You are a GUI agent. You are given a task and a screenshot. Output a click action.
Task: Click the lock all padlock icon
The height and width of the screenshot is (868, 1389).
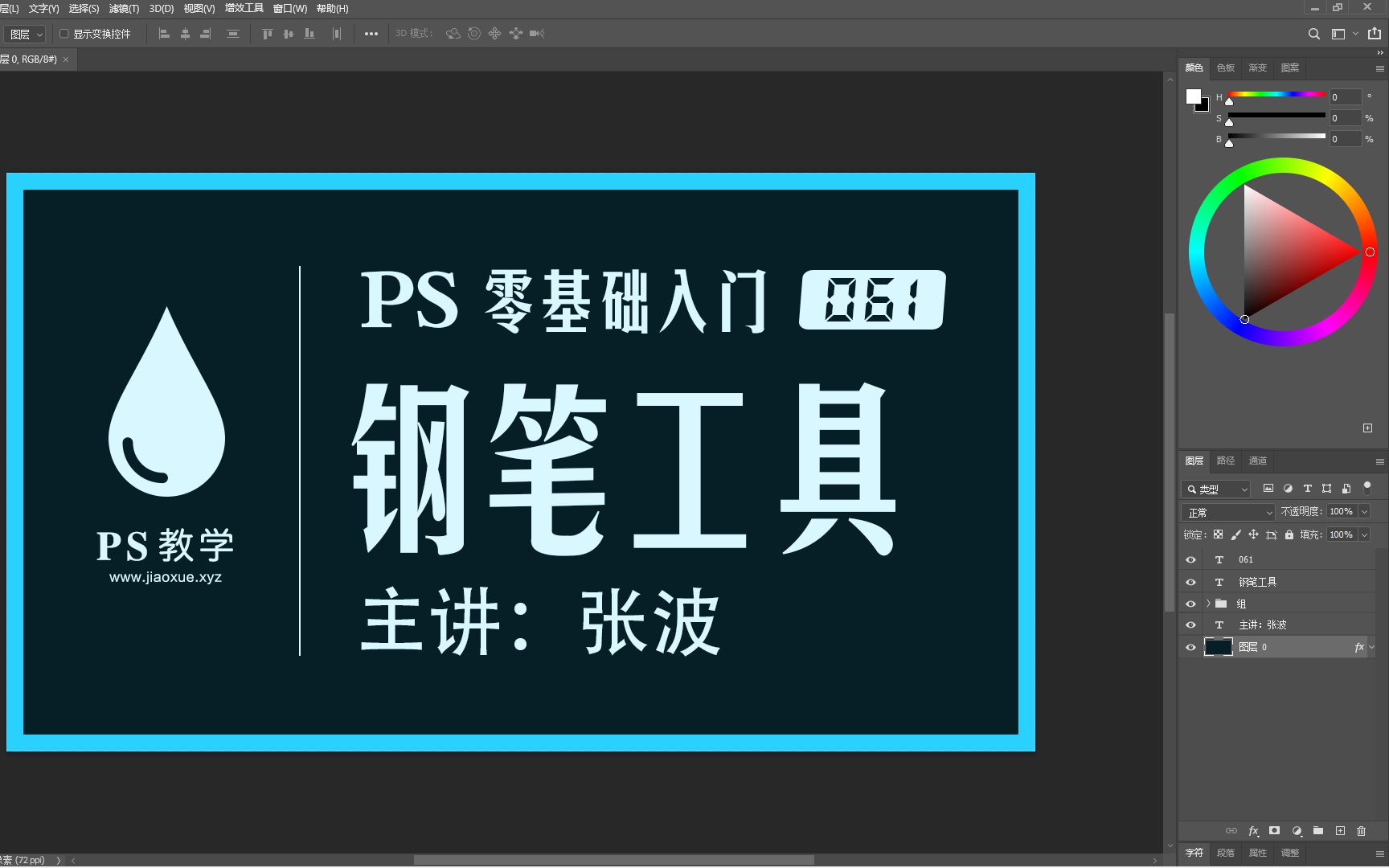coord(1289,534)
